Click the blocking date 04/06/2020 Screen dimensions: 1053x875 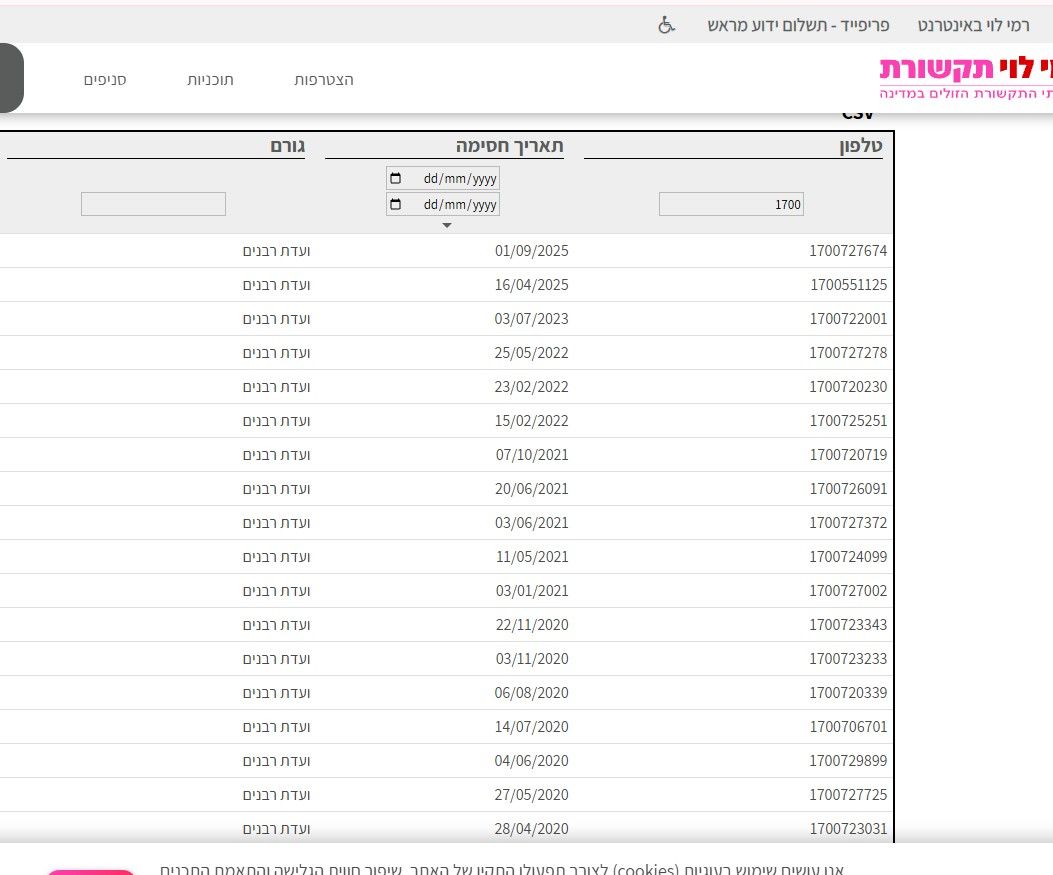point(531,762)
